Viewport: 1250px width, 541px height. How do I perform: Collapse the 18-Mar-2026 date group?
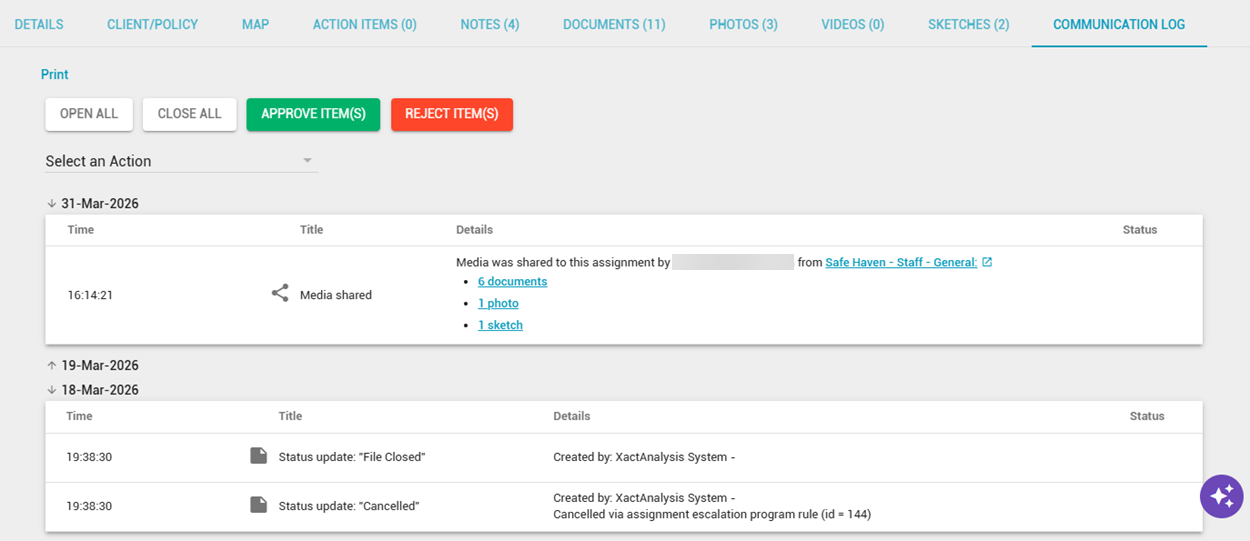52,390
